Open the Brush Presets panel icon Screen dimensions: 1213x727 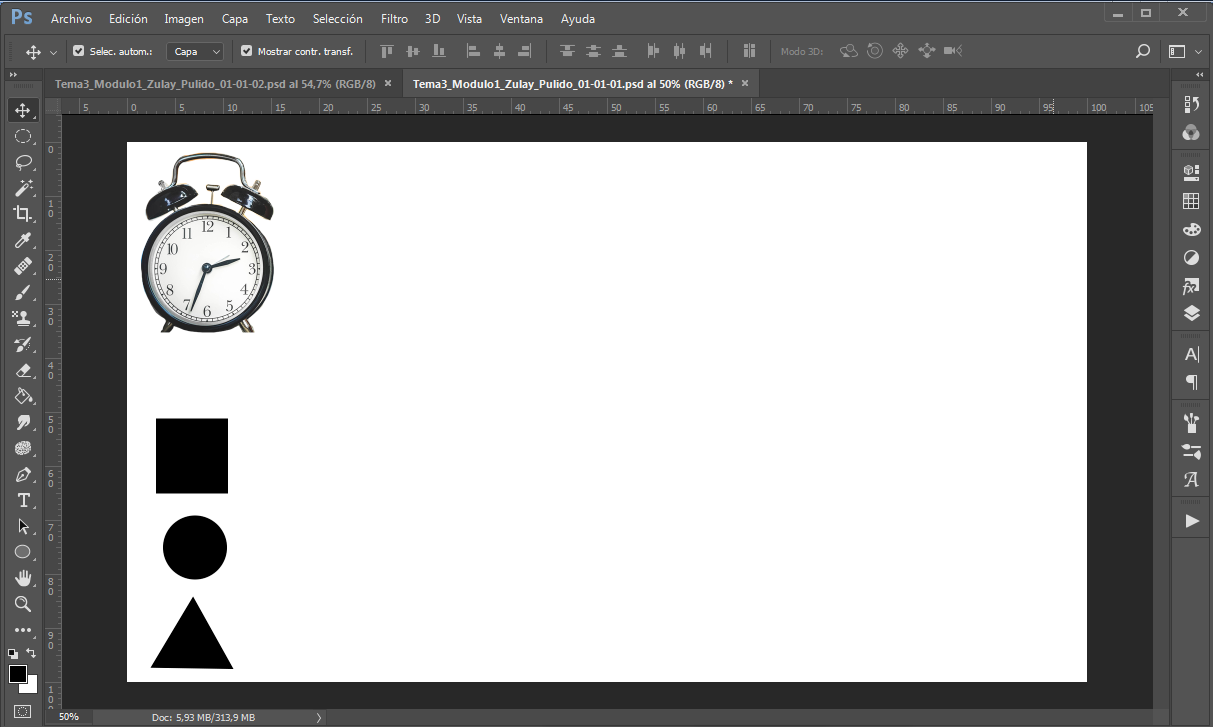[x=1191, y=422]
